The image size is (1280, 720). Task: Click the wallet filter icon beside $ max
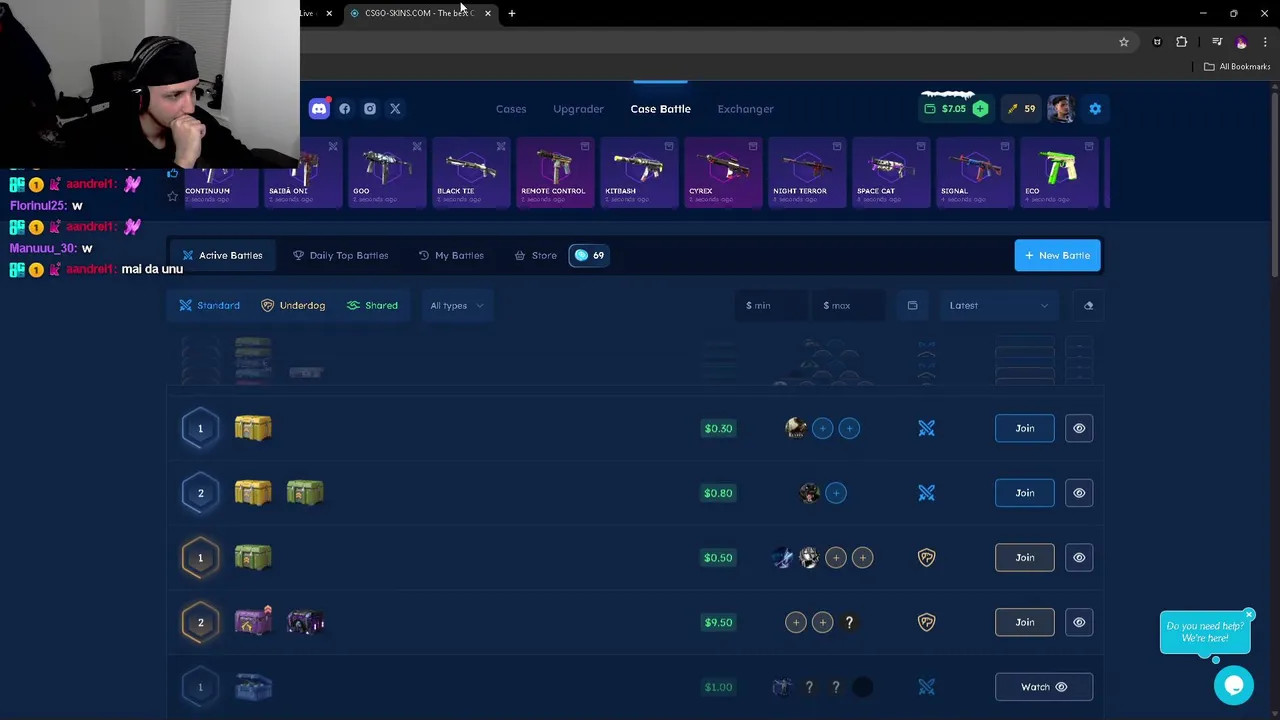912,305
